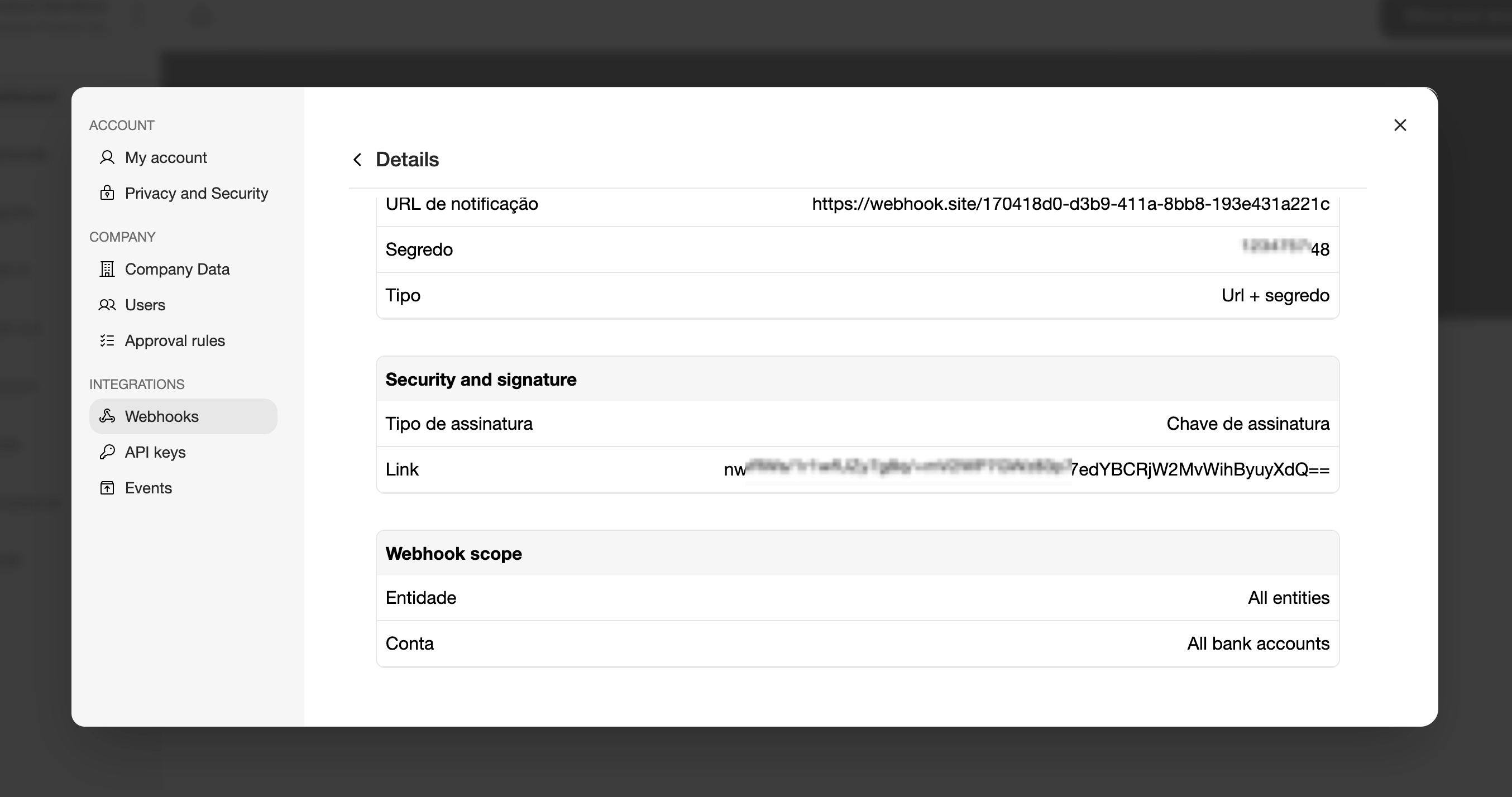The width and height of the screenshot is (1512, 797).
Task: Click the 'COMPANY' sidebar heading
Action: 122,237
